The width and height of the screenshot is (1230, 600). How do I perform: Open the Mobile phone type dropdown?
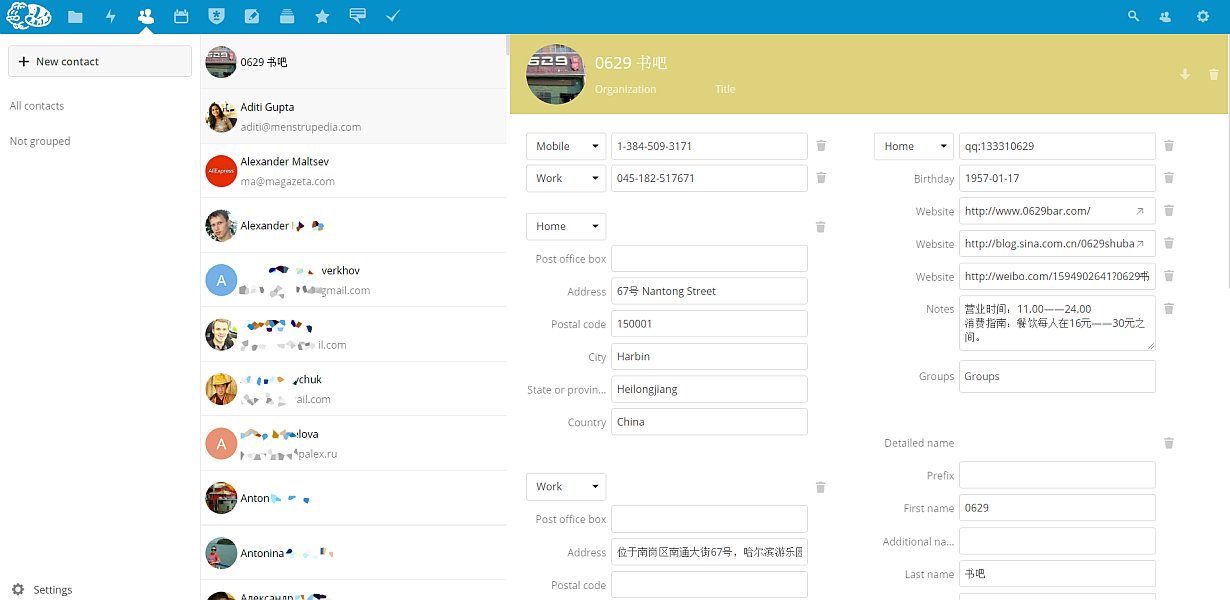565,146
